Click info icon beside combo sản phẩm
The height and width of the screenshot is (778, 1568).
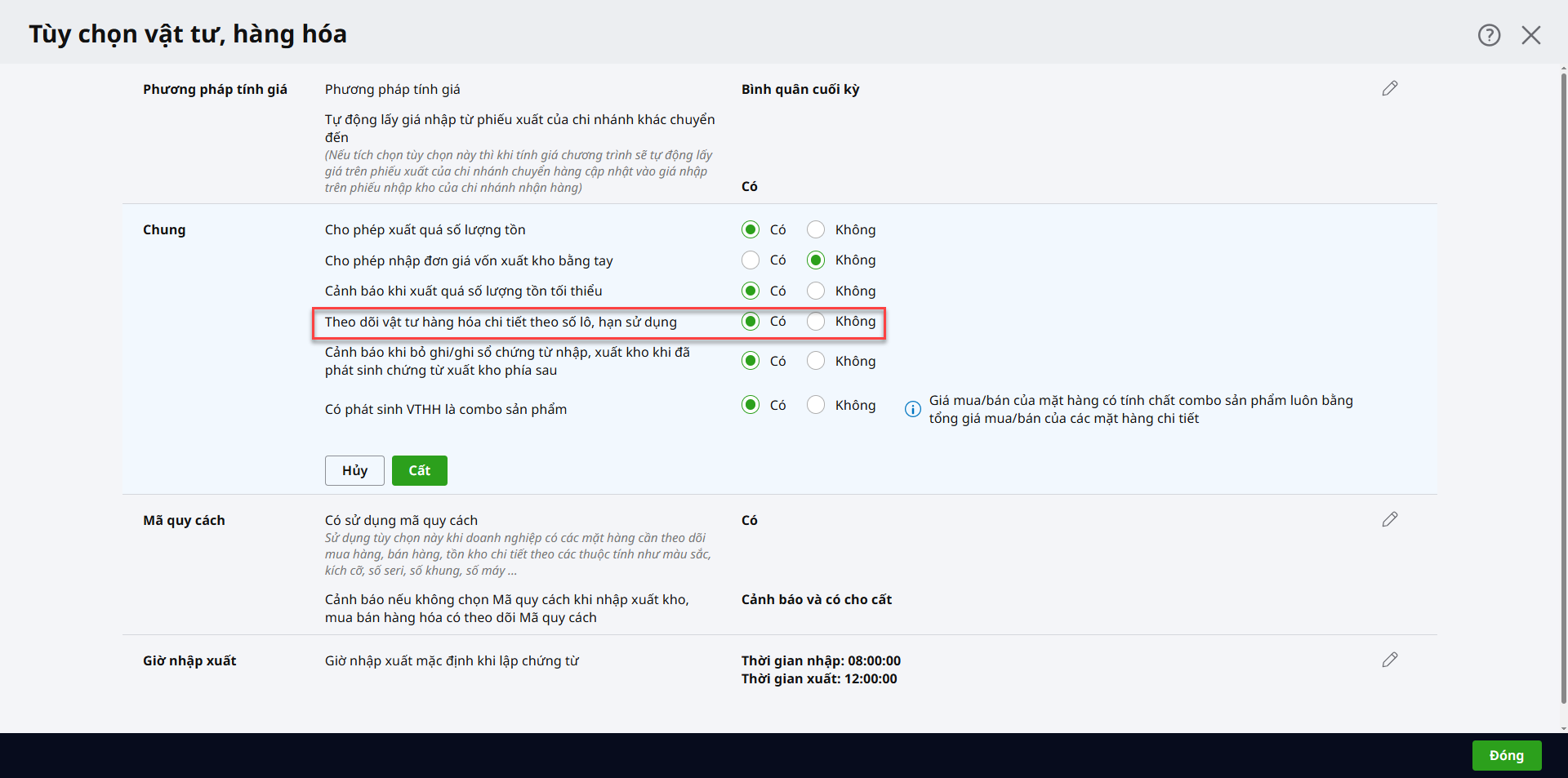click(912, 409)
